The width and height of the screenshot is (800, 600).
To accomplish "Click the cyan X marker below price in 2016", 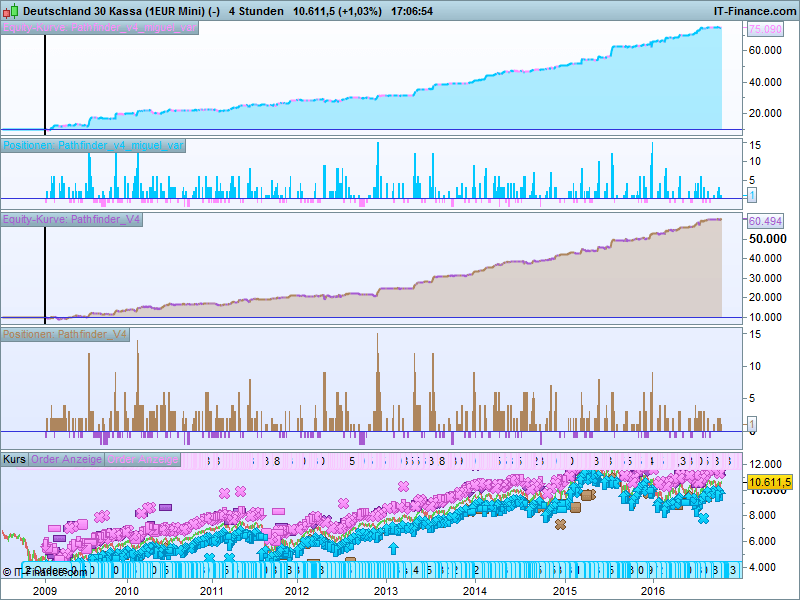I will point(704,518).
